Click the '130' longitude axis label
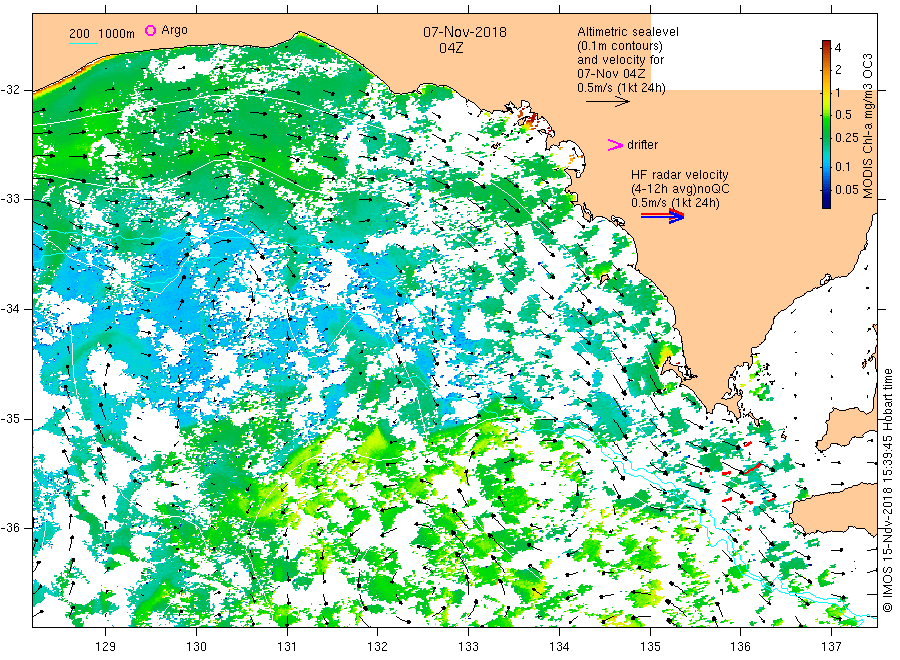The image size is (900, 660). tap(196, 647)
